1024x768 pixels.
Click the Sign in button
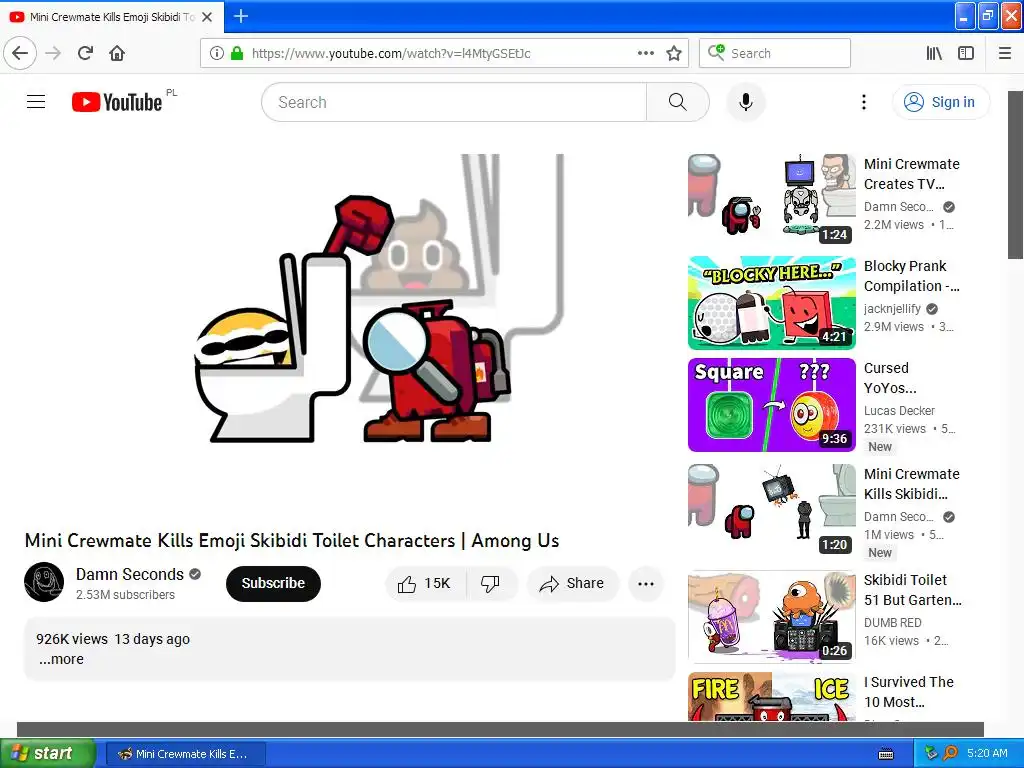pyautogui.click(x=940, y=102)
